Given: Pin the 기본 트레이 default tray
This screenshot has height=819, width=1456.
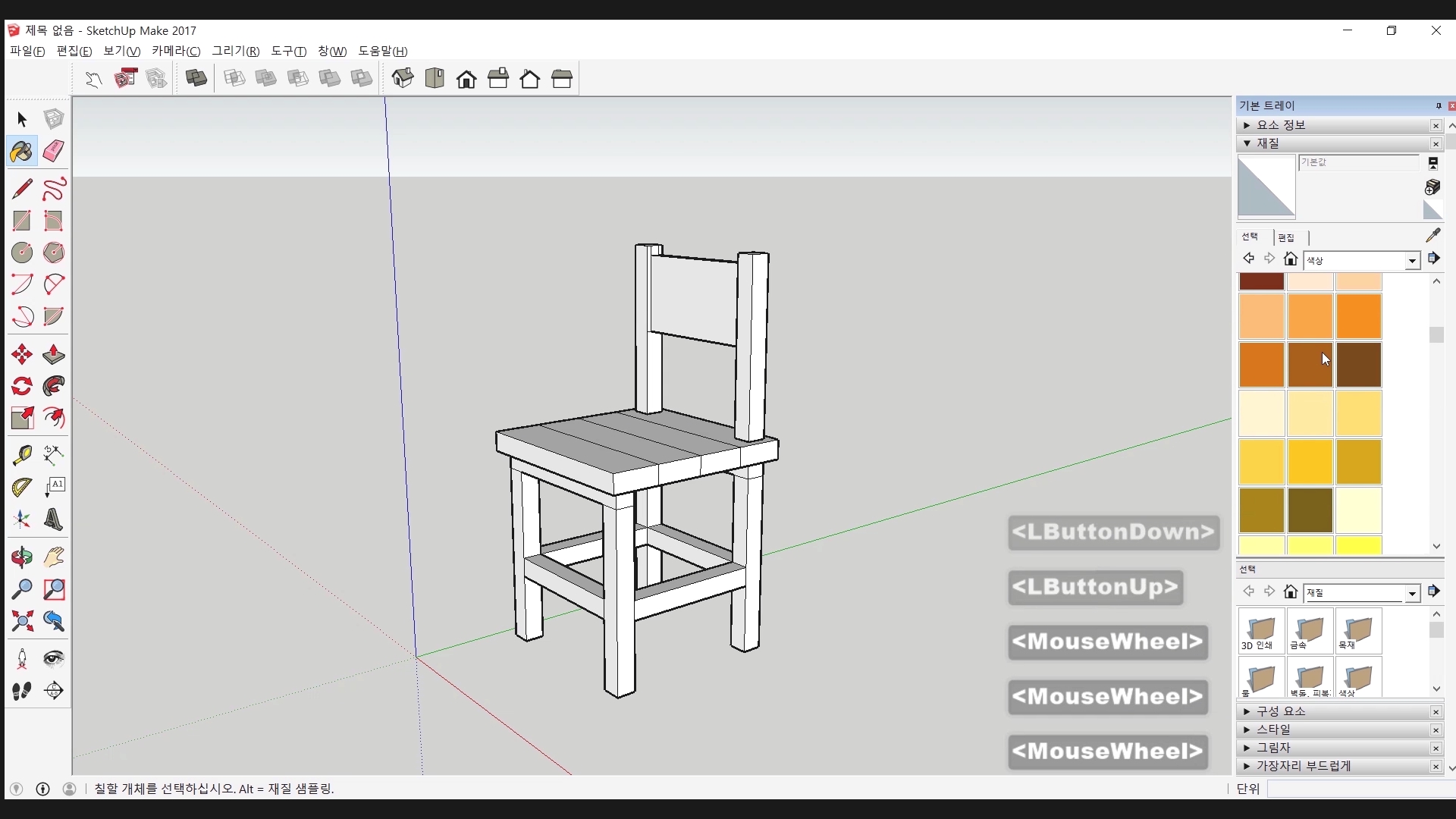Looking at the screenshot, I should [1439, 105].
